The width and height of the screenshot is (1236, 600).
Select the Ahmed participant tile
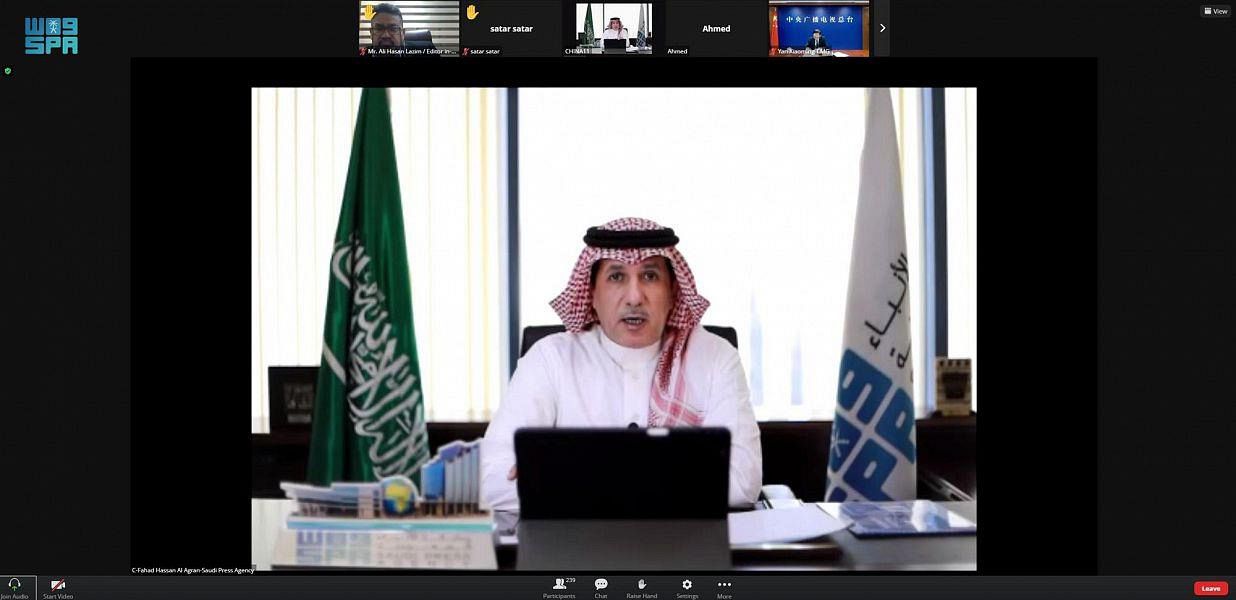[x=716, y=30]
